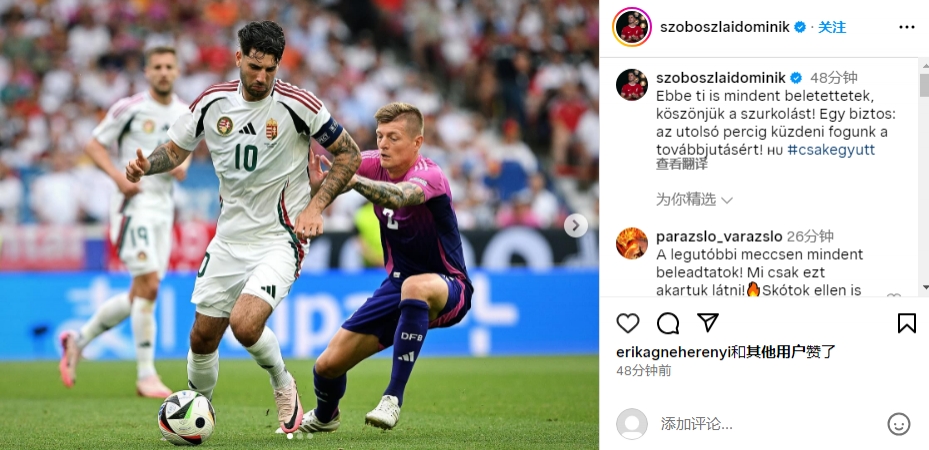Image resolution: width=929 pixels, height=450 pixels.
Task: Share post with paper plane icon
Action: tap(707, 323)
